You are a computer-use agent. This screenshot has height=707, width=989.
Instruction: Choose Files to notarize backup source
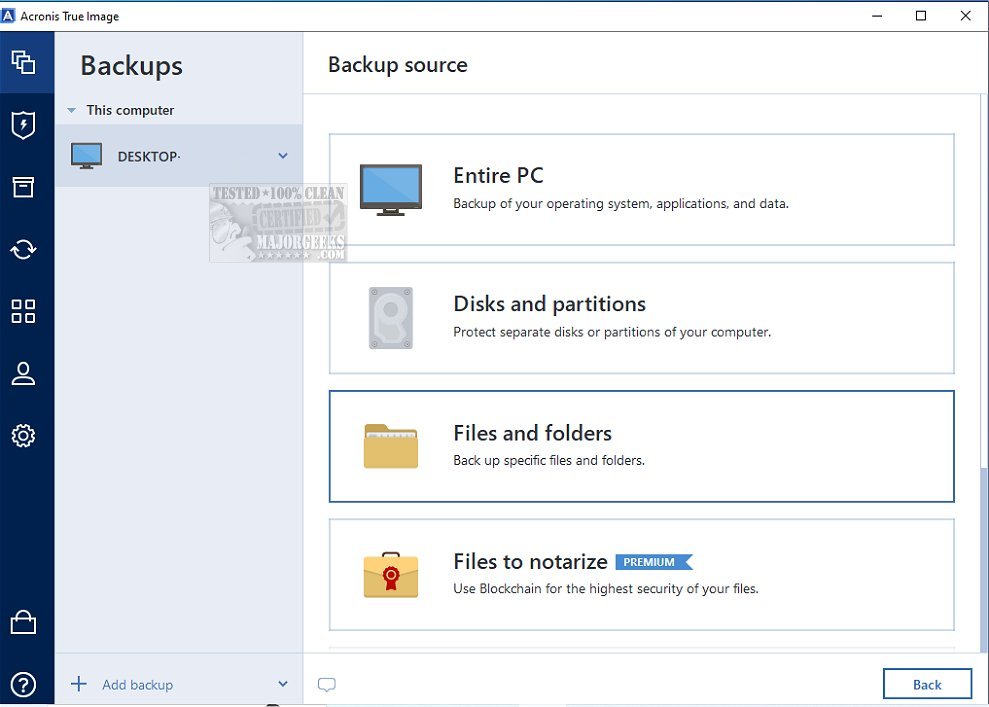641,575
